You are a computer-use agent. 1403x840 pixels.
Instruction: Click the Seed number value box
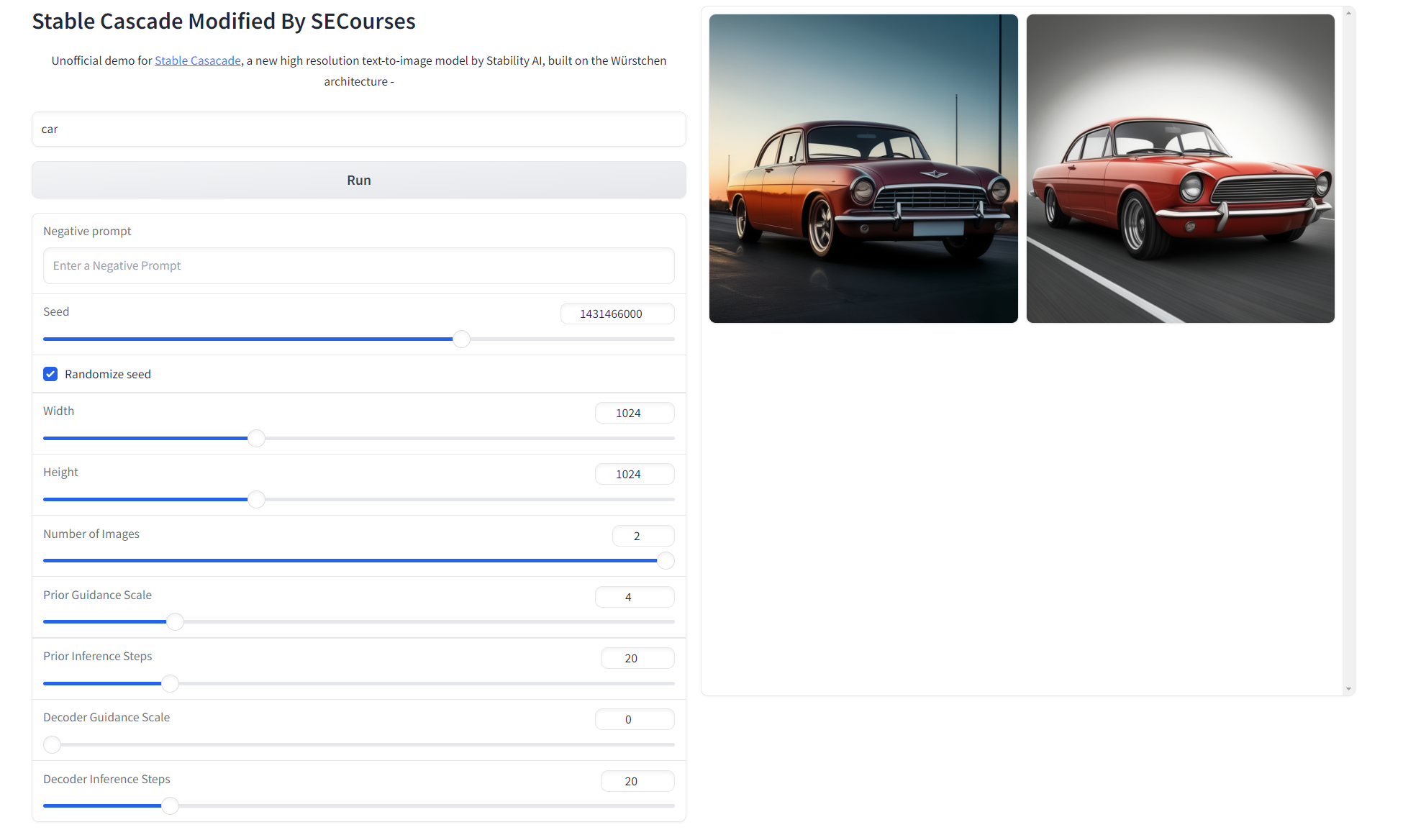point(617,314)
